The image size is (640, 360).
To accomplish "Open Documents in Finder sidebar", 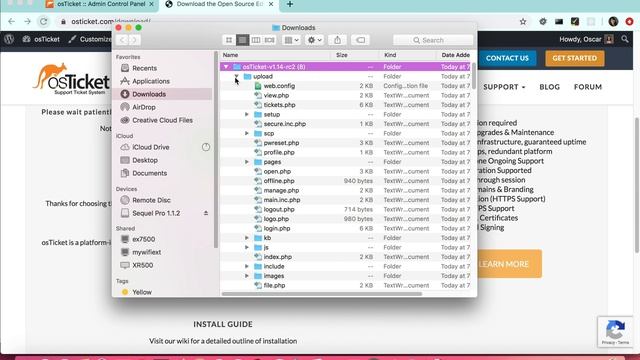I will 143,173.
